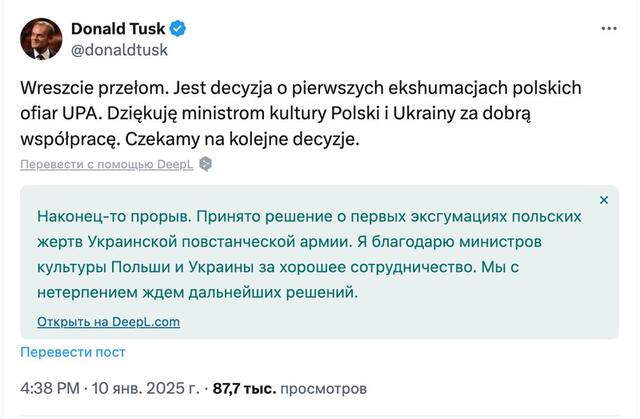Image resolution: width=640 pixels, height=419 pixels.
Task: Click 'Перевести с помощью DeepL' link
Action: (107, 164)
